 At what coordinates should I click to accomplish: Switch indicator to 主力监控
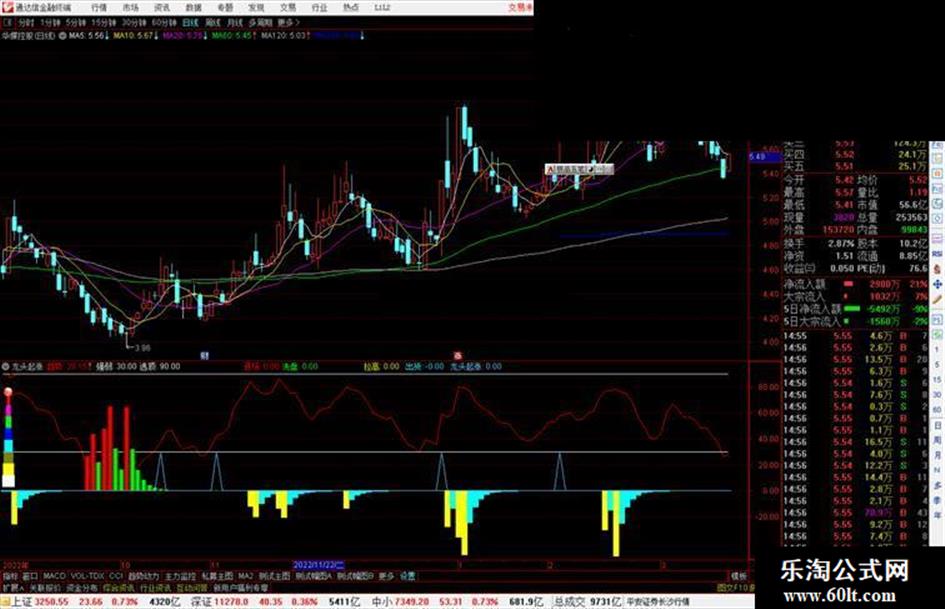point(180,576)
